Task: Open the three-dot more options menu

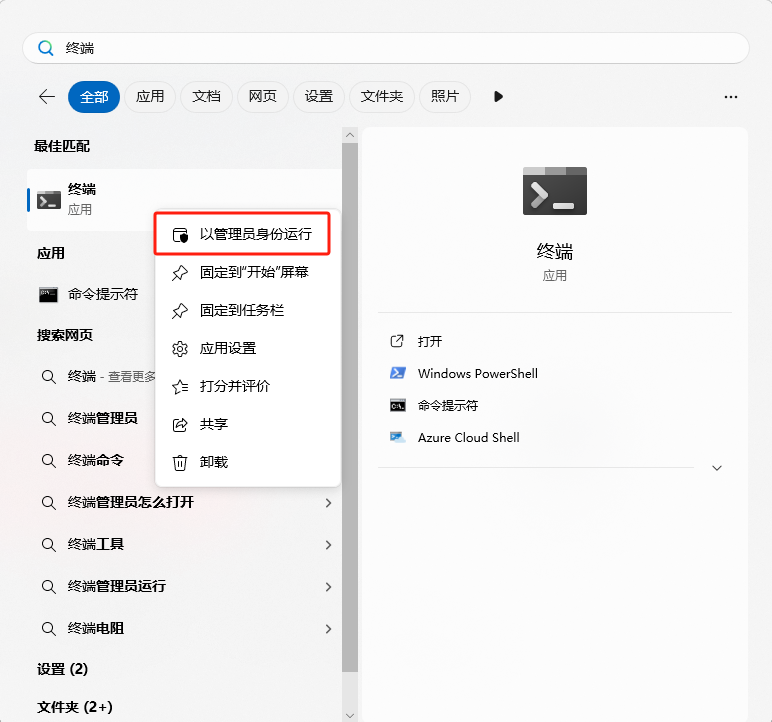Action: coord(731,97)
